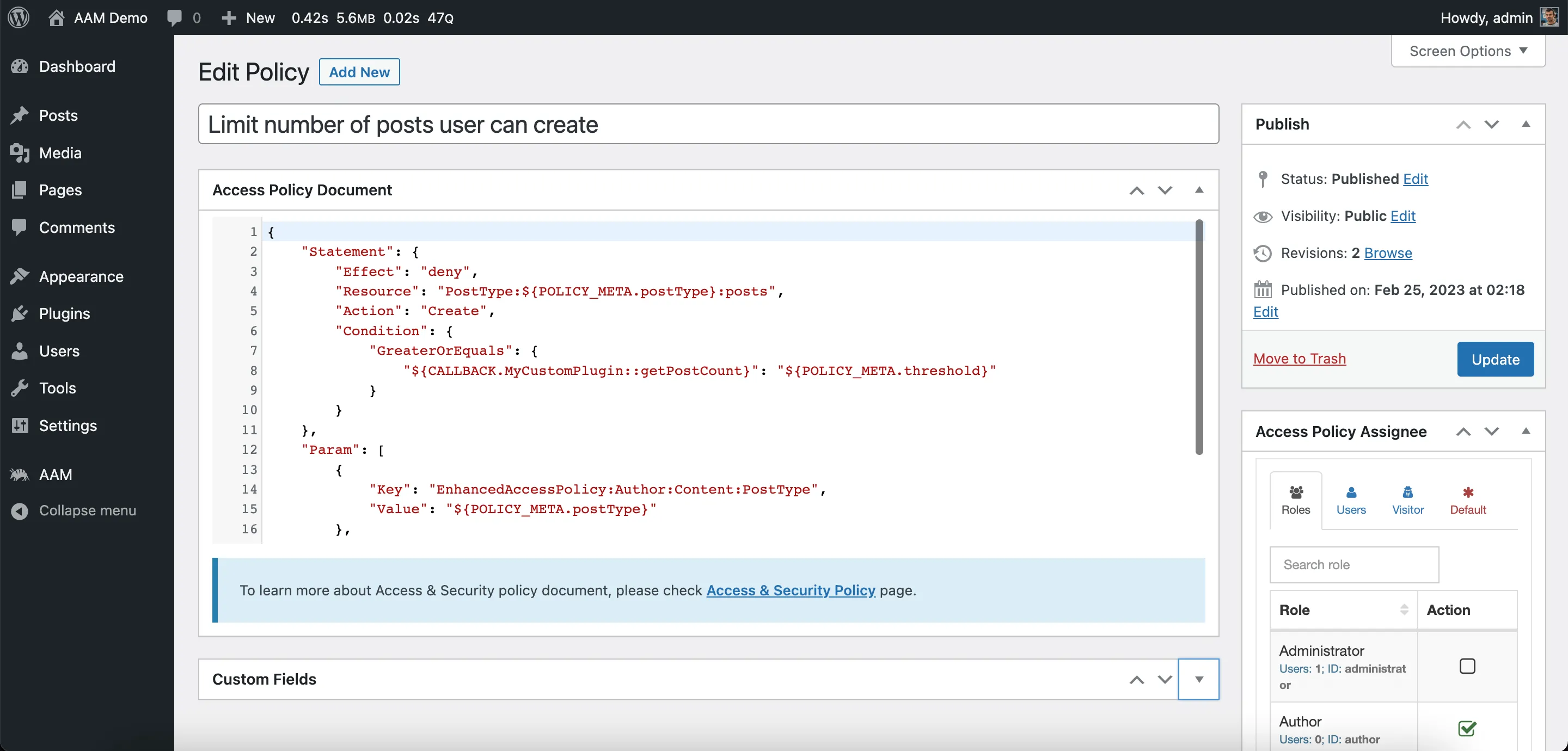Screen dimensions: 1568x751
Task: Switch to Users assignee tab
Action: tap(1351, 500)
